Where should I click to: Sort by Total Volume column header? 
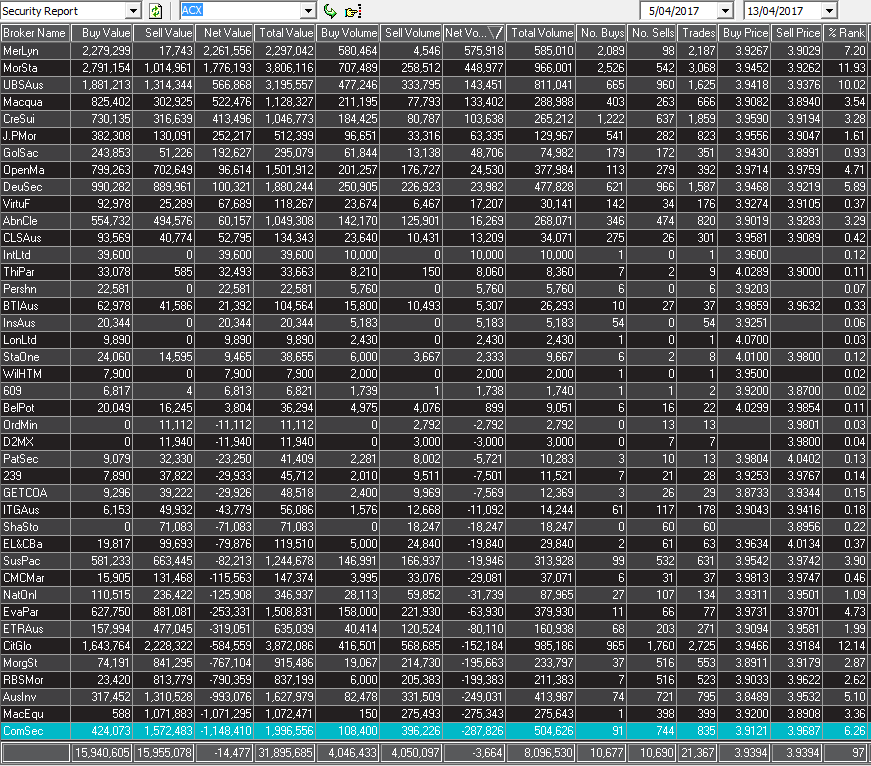point(540,33)
